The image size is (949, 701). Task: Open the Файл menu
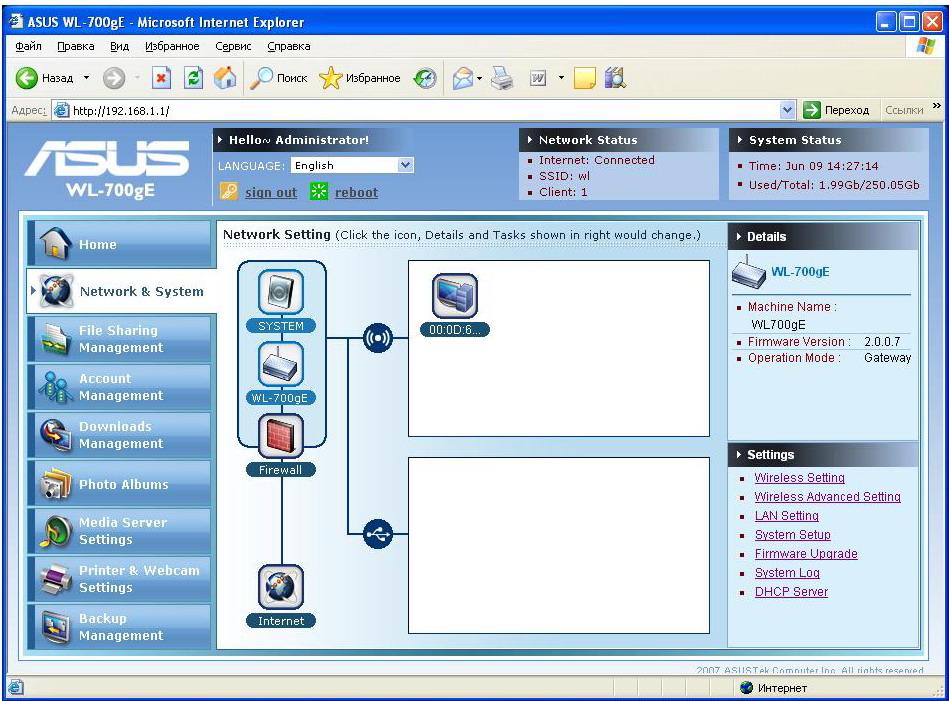(x=28, y=46)
